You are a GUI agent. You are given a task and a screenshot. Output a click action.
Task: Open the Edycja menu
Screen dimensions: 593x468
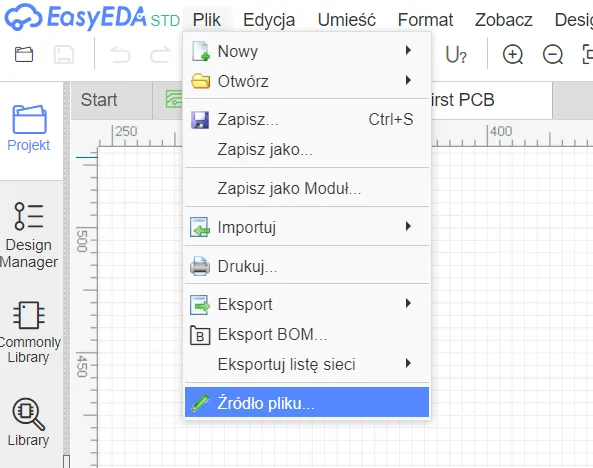tap(269, 20)
